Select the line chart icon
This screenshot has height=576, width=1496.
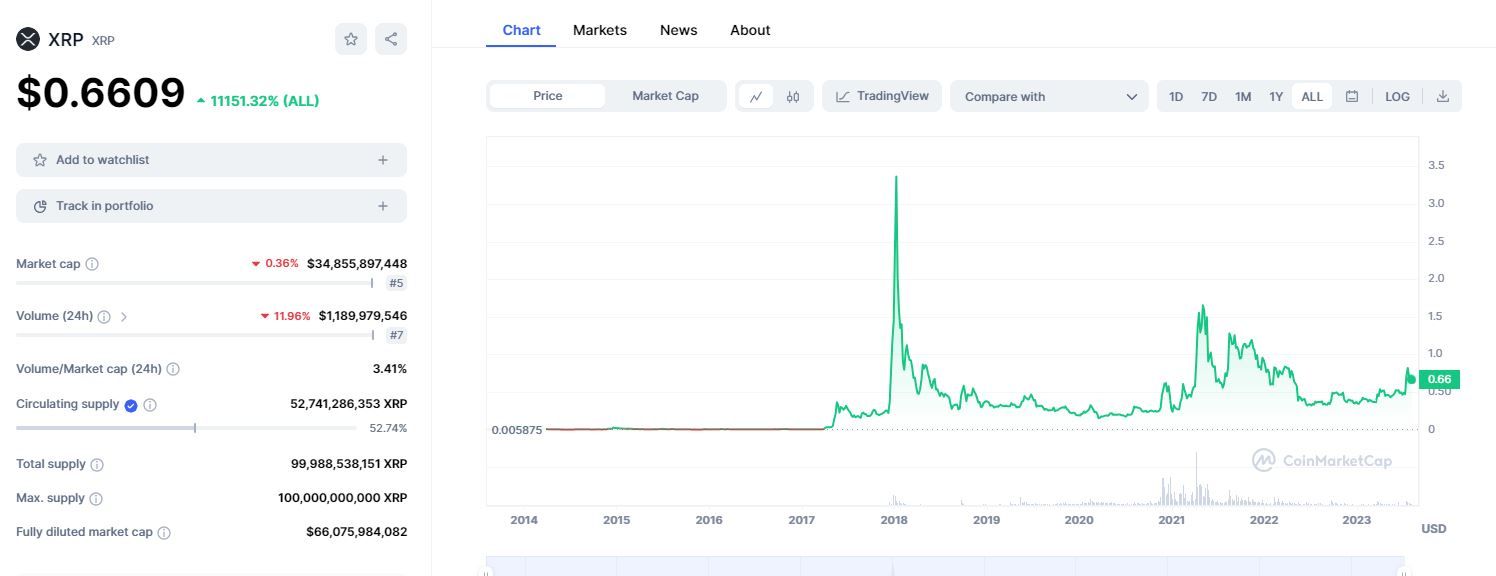756,97
